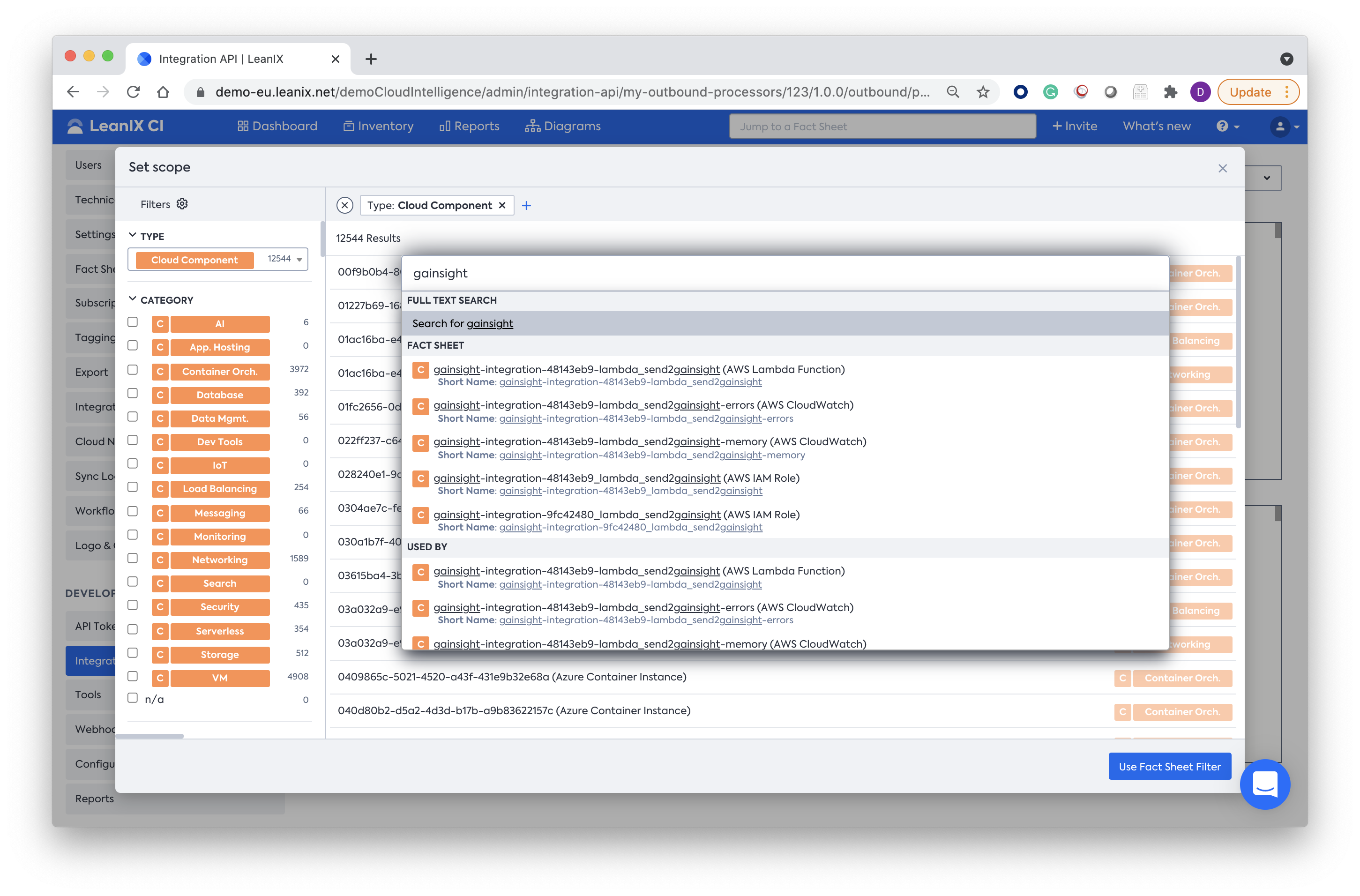Viewport: 1360px width, 896px height.
Task: Open the dropdown behind the dialog
Action: click(x=1266, y=178)
